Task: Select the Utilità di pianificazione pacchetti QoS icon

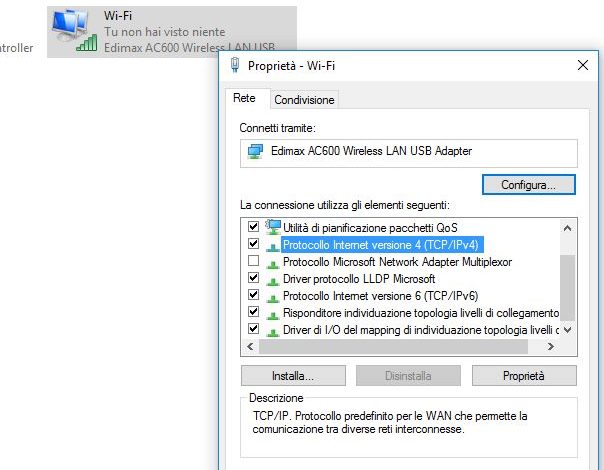Action: [273, 227]
